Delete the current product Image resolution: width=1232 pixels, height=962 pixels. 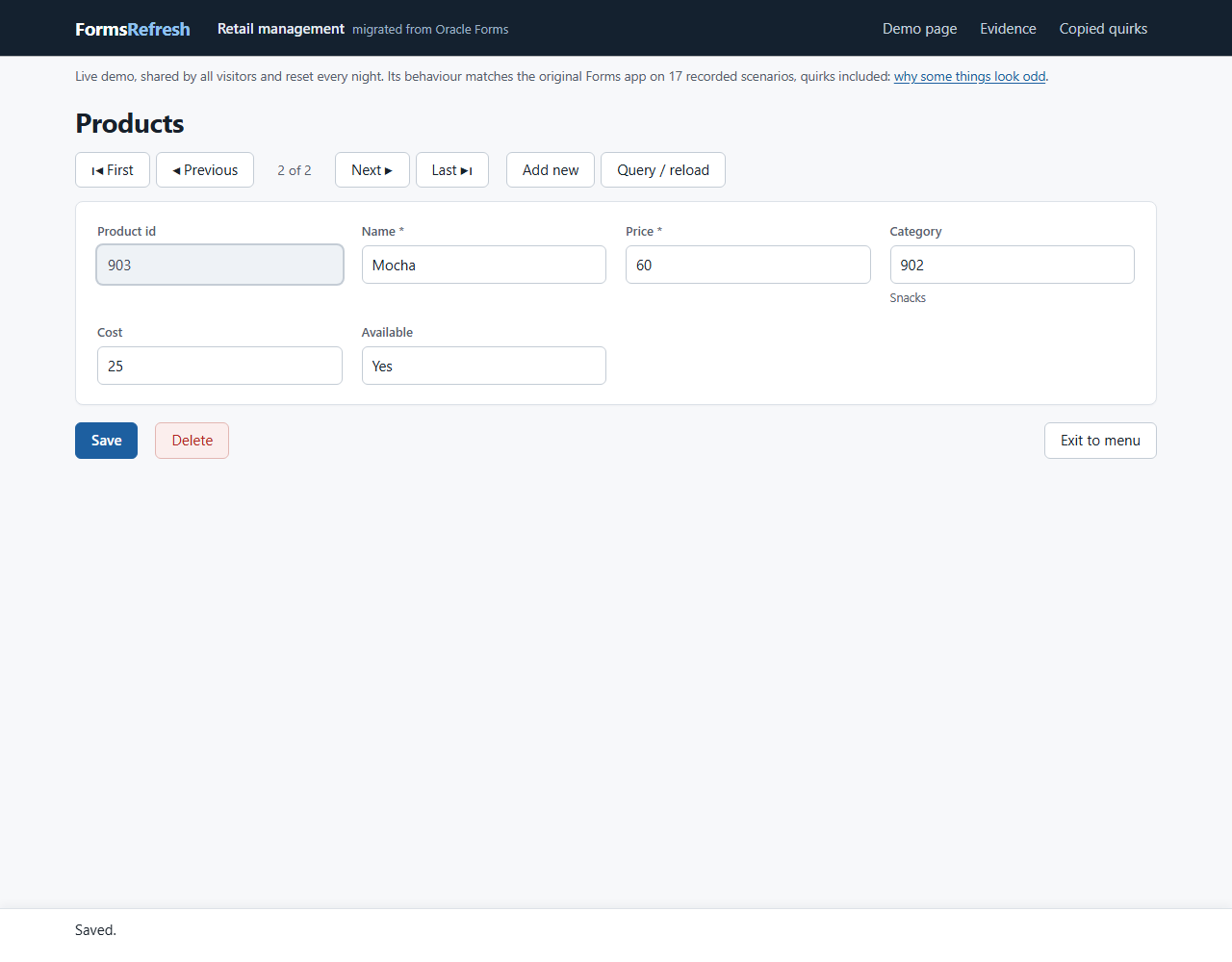pos(192,441)
